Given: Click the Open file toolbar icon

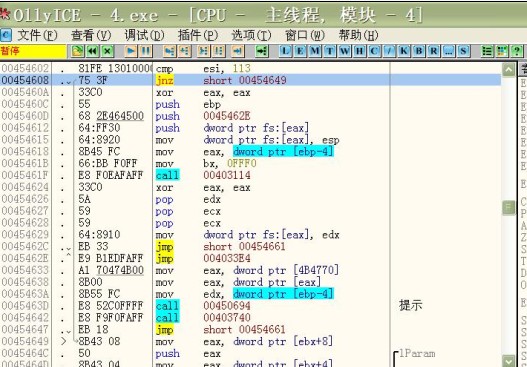Looking at the screenshot, I should (x=78, y=51).
